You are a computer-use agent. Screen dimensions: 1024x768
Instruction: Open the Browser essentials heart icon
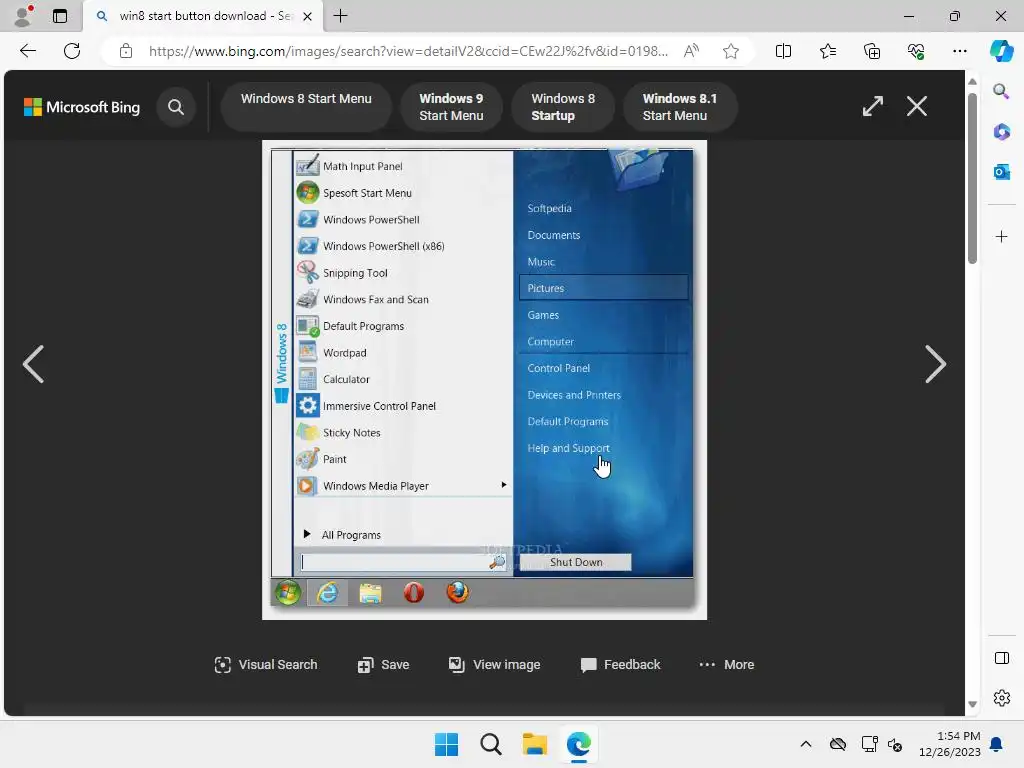(x=916, y=51)
